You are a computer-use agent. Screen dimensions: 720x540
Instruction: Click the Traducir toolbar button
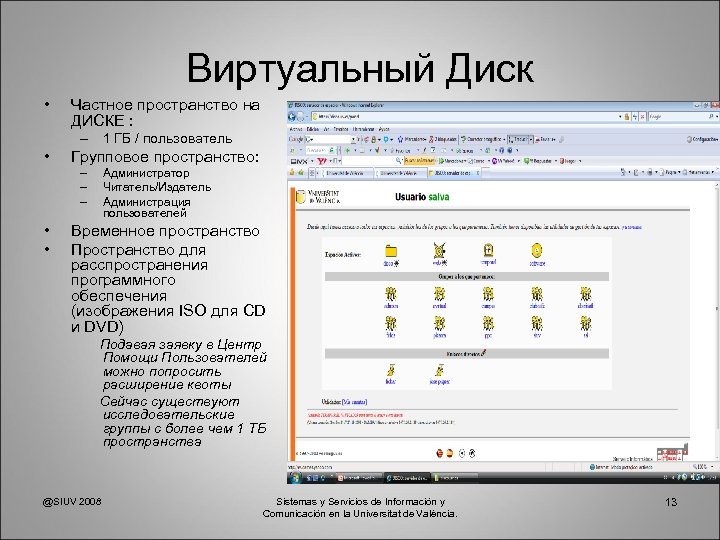[520, 139]
